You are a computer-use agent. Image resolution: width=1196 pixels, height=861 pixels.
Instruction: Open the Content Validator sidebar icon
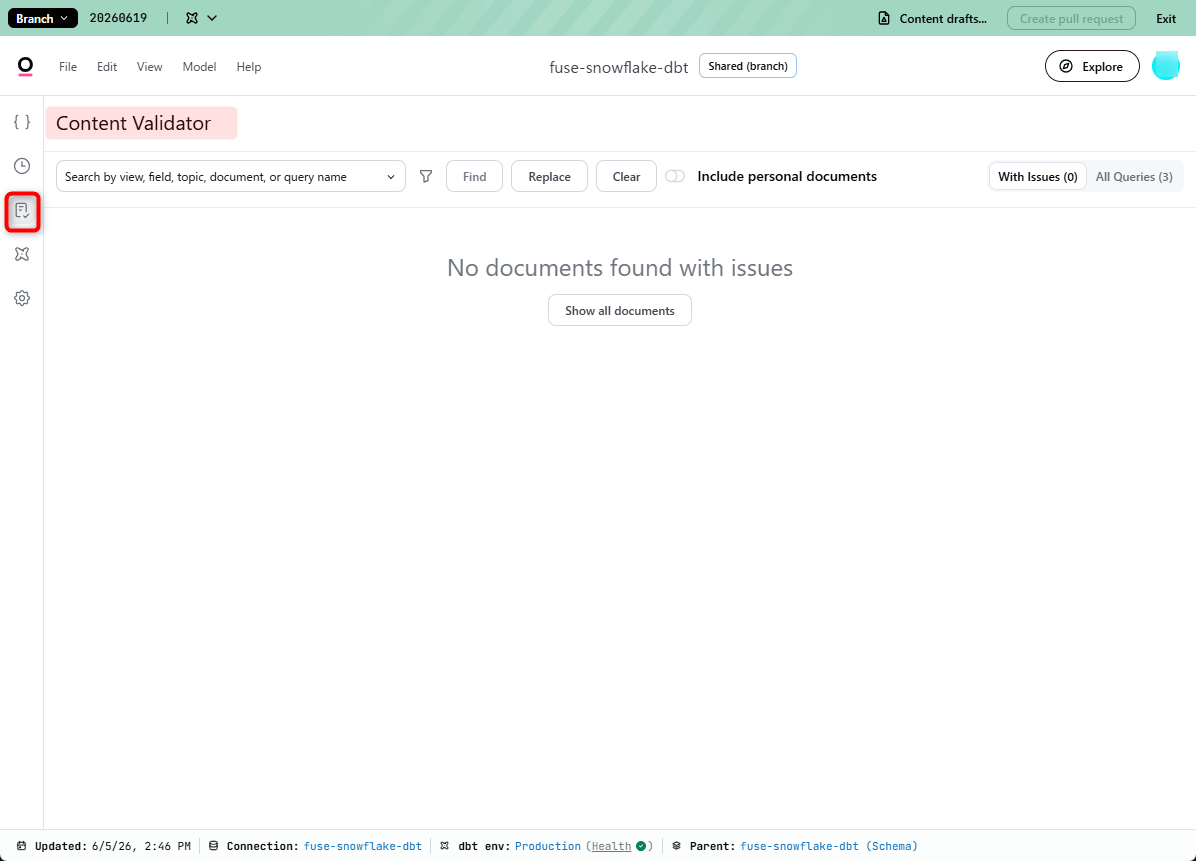(x=22, y=211)
